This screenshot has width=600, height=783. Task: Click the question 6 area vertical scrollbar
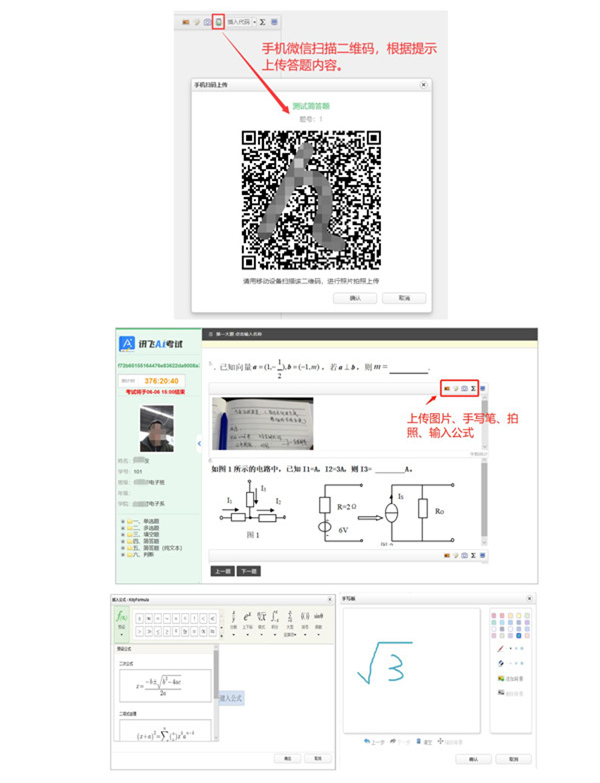tap(484, 502)
